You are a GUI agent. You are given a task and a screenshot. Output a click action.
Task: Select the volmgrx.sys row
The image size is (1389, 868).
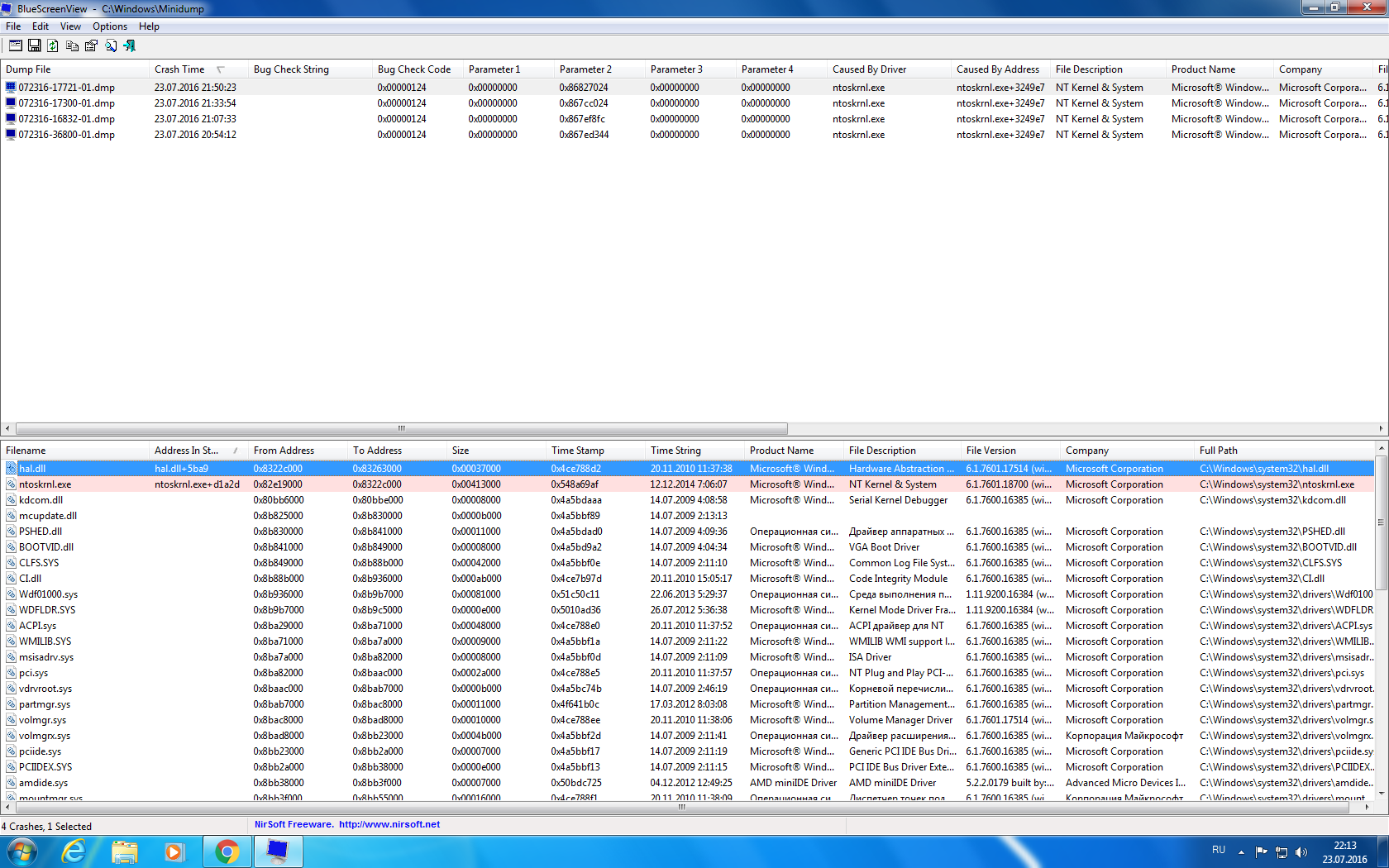coord(687,736)
